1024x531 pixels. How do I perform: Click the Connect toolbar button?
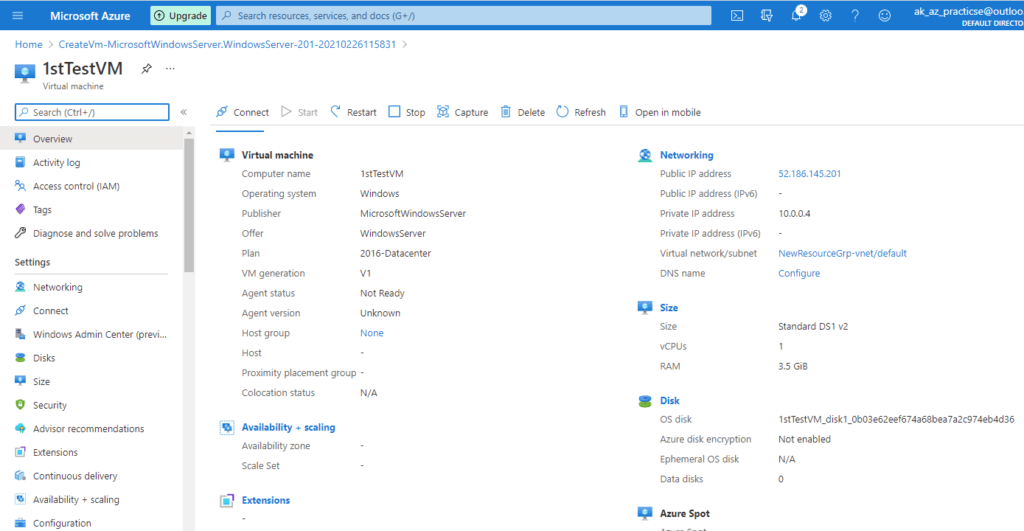click(242, 112)
